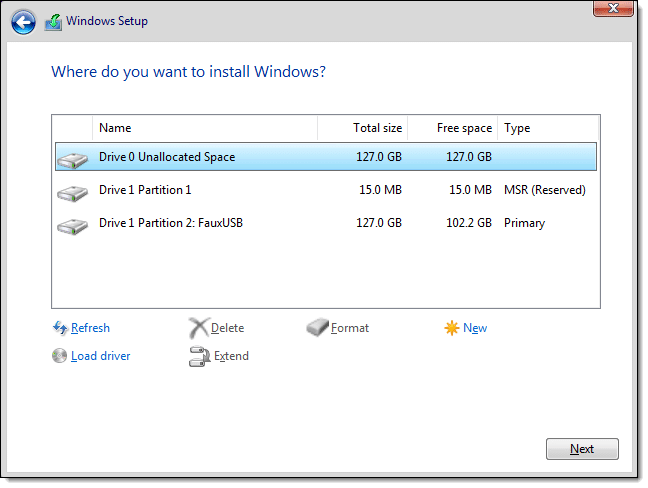Image resolution: width=648 pixels, height=488 pixels.
Task: Click the Windows Setup title icon
Action: point(53,22)
